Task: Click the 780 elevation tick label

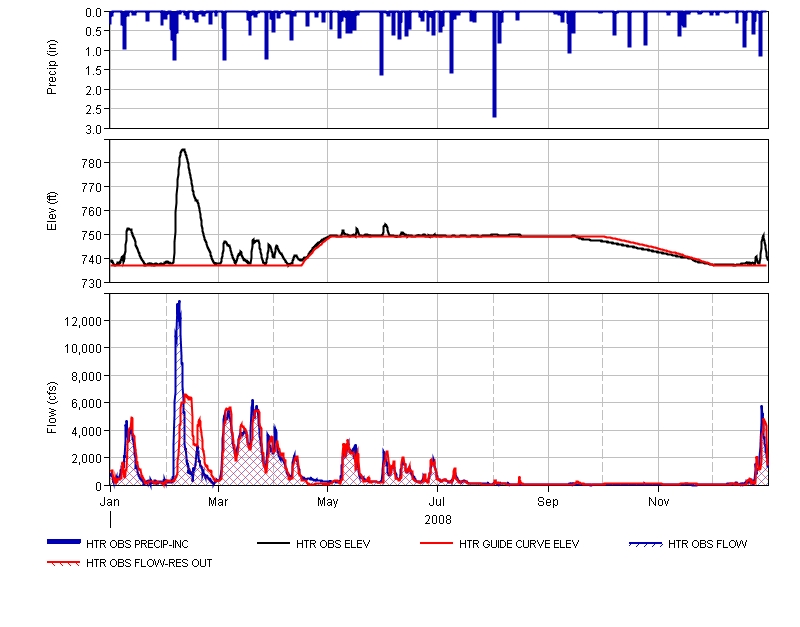Action: click(92, 164)
